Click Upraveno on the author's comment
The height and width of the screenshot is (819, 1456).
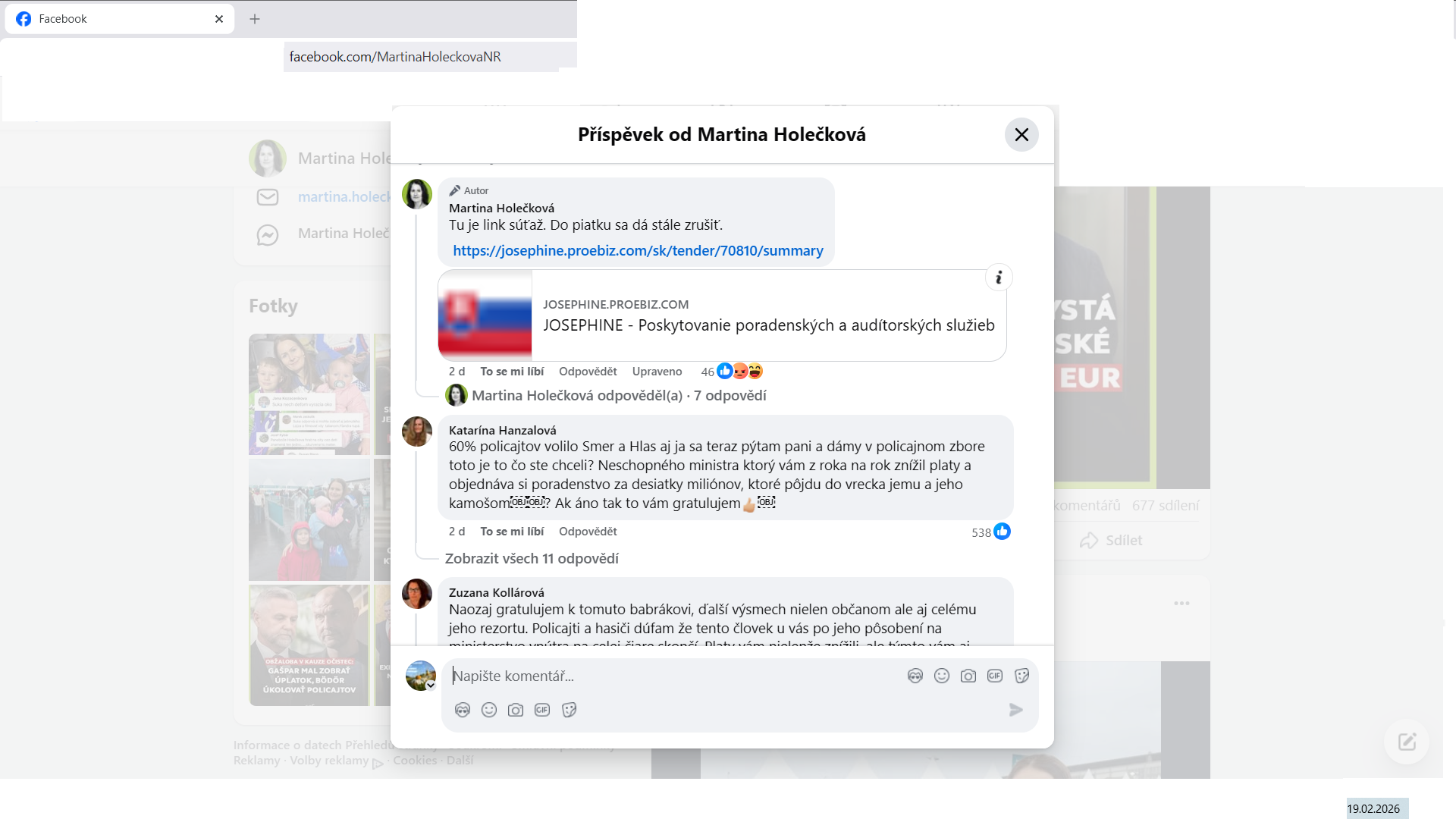tap(657, 372)
